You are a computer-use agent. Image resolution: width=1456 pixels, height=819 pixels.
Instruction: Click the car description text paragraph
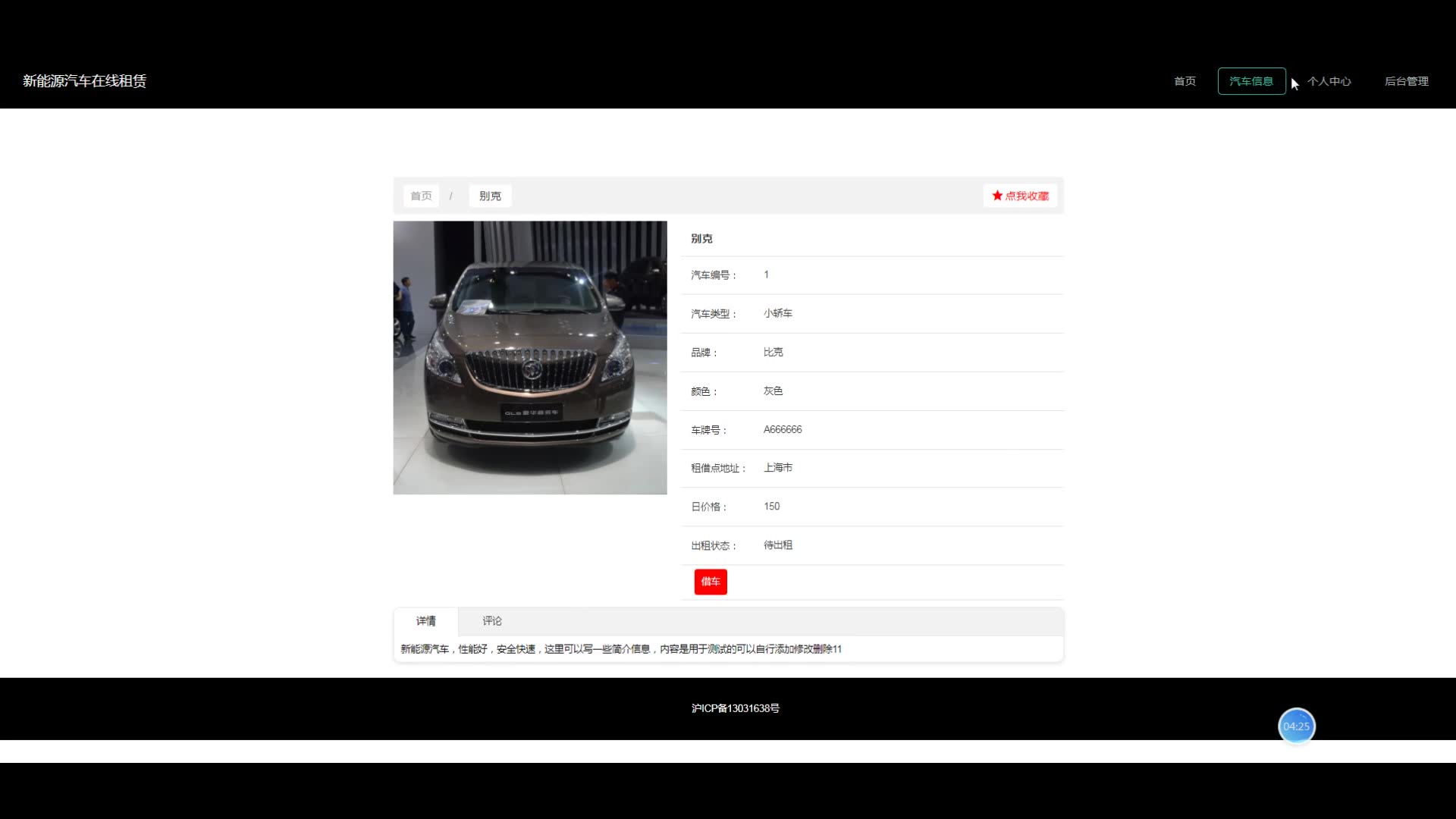(x=620, y=649)
